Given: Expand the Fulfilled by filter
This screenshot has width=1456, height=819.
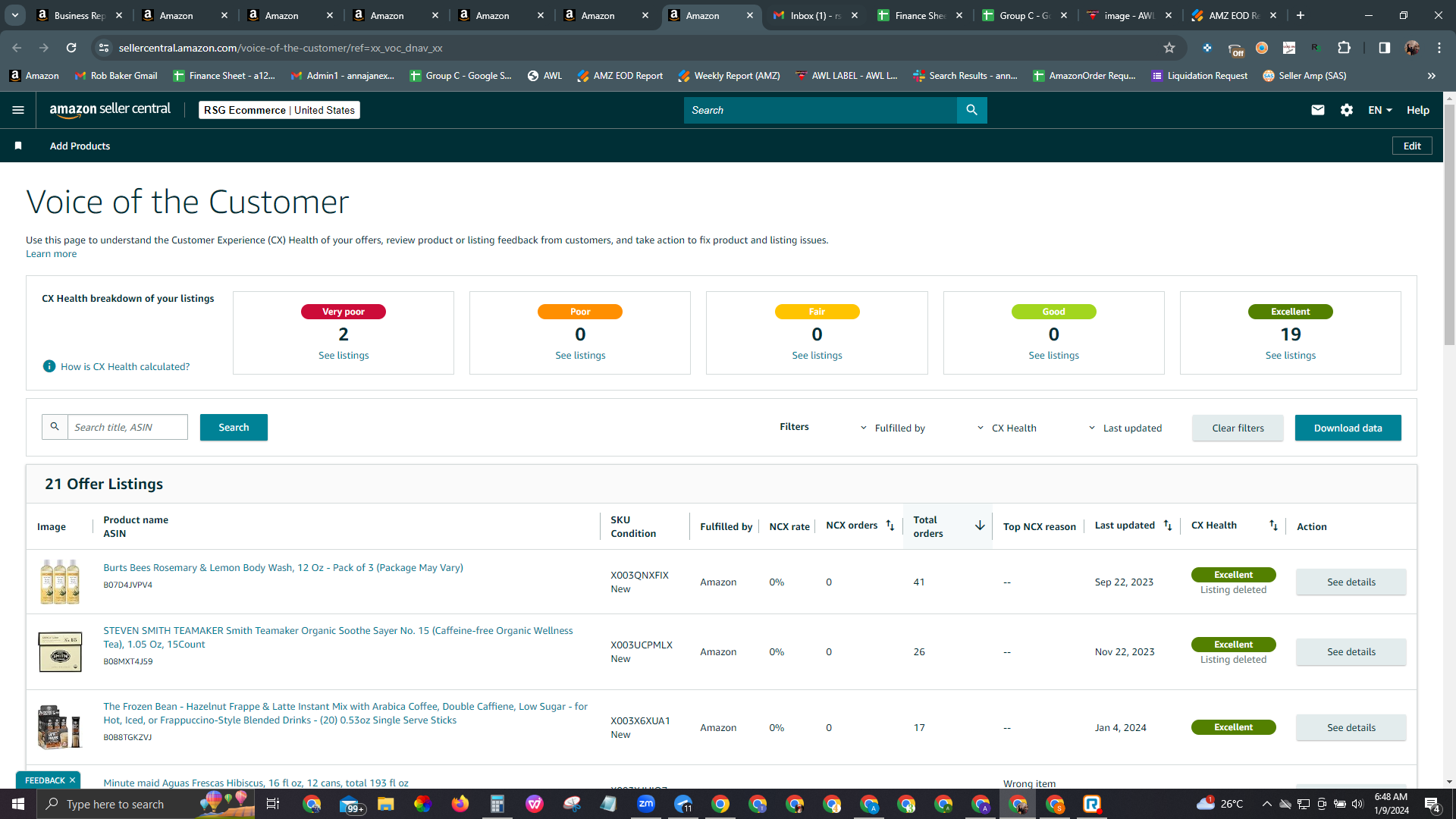Looking at the screenshot, I should [893, 428].
